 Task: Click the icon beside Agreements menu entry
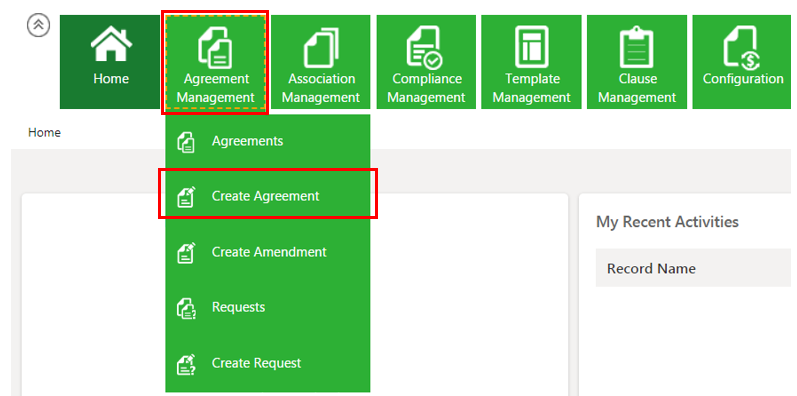pyautogui.click(x=186, y=142)
